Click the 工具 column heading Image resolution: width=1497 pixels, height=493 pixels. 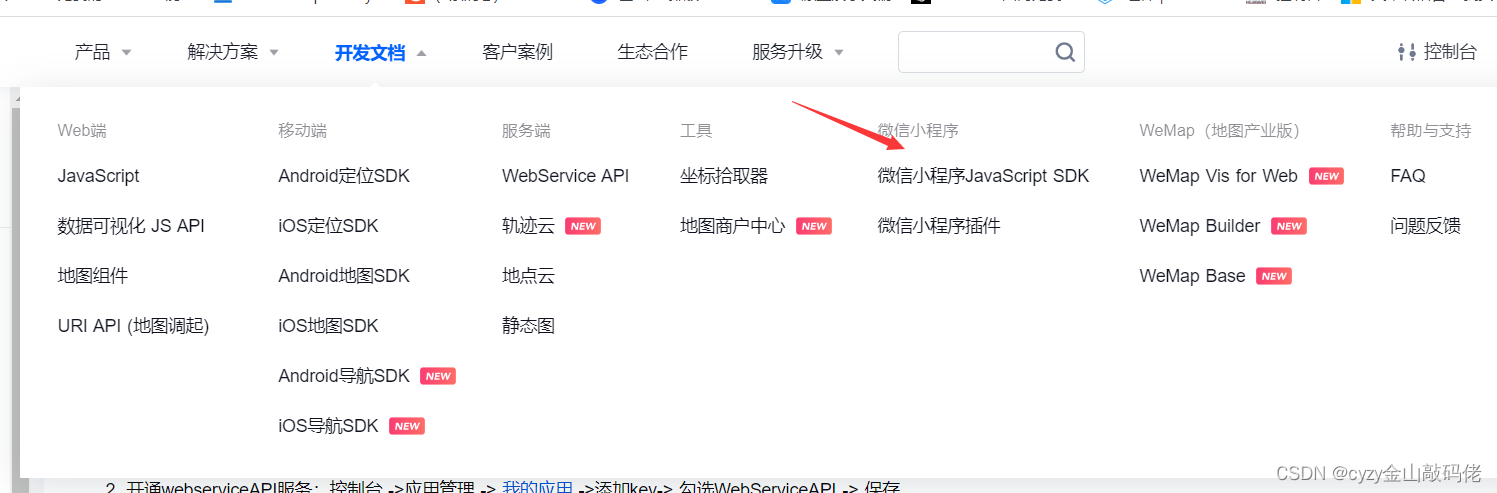(x=696, y=130)
